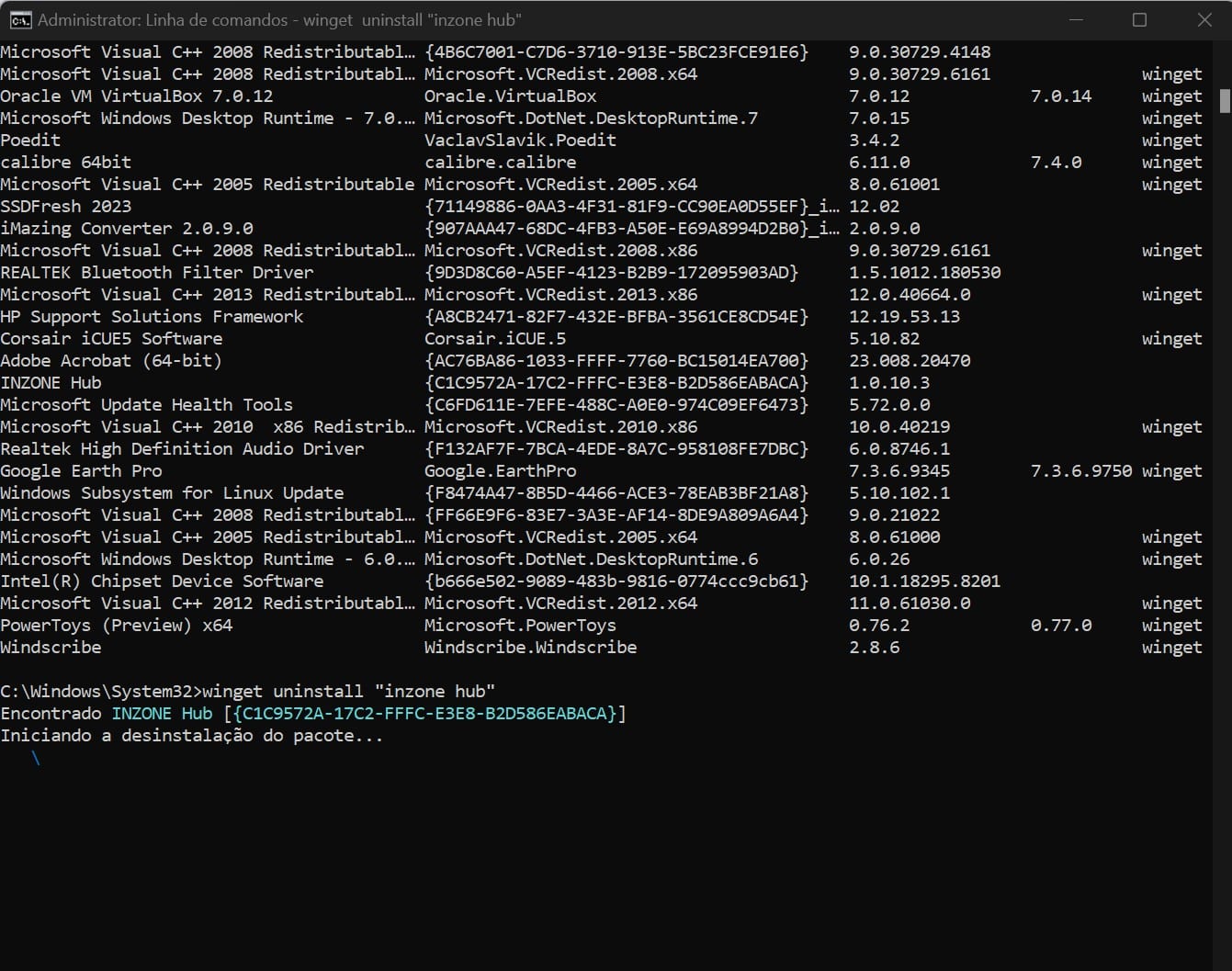Click PowerToys available version "0.77.0"
Viewport: 1232px width, 971px height.
point(1061,625)
